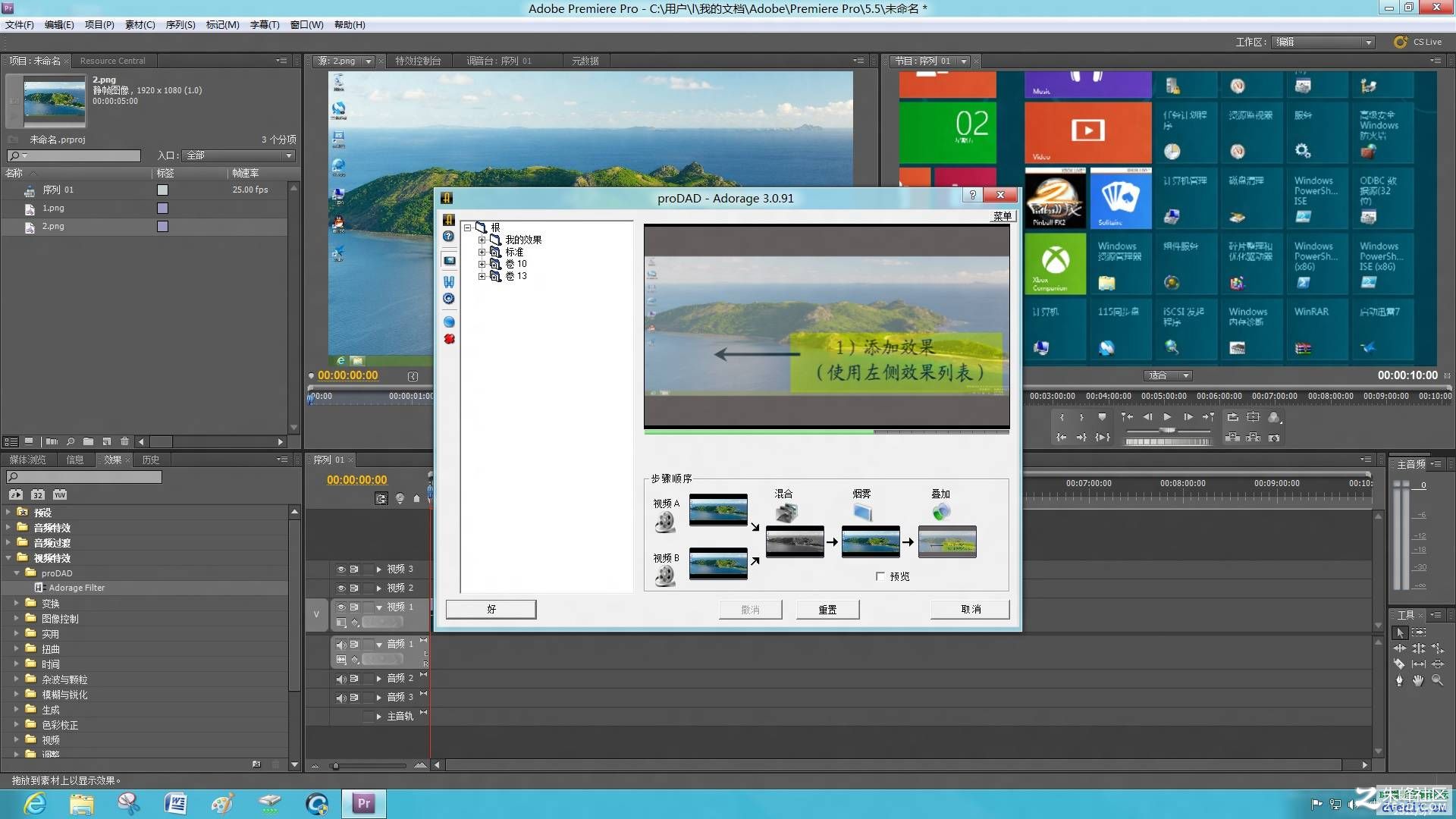Image resolution: width=1456 pixels, height=819 pixels.
Task: Click the Lift button in program monitor
Action: click(1233, 438)
